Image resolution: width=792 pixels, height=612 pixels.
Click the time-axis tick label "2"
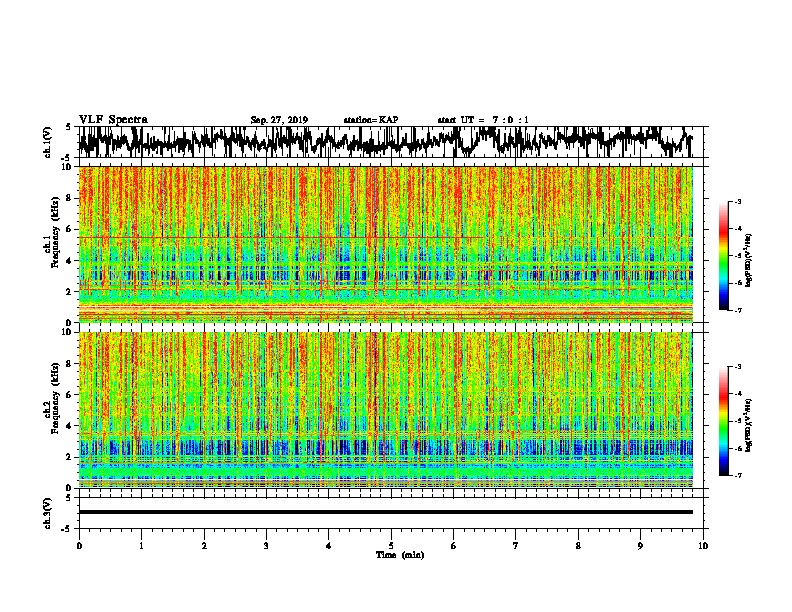coord(204,546)
